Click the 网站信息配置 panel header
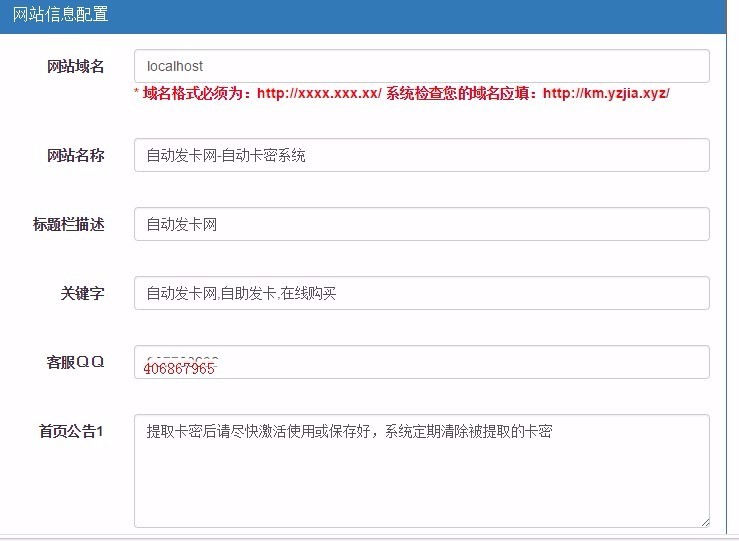Image resolution: width=739 pixels, height=541 pixels. click(60, 15)
